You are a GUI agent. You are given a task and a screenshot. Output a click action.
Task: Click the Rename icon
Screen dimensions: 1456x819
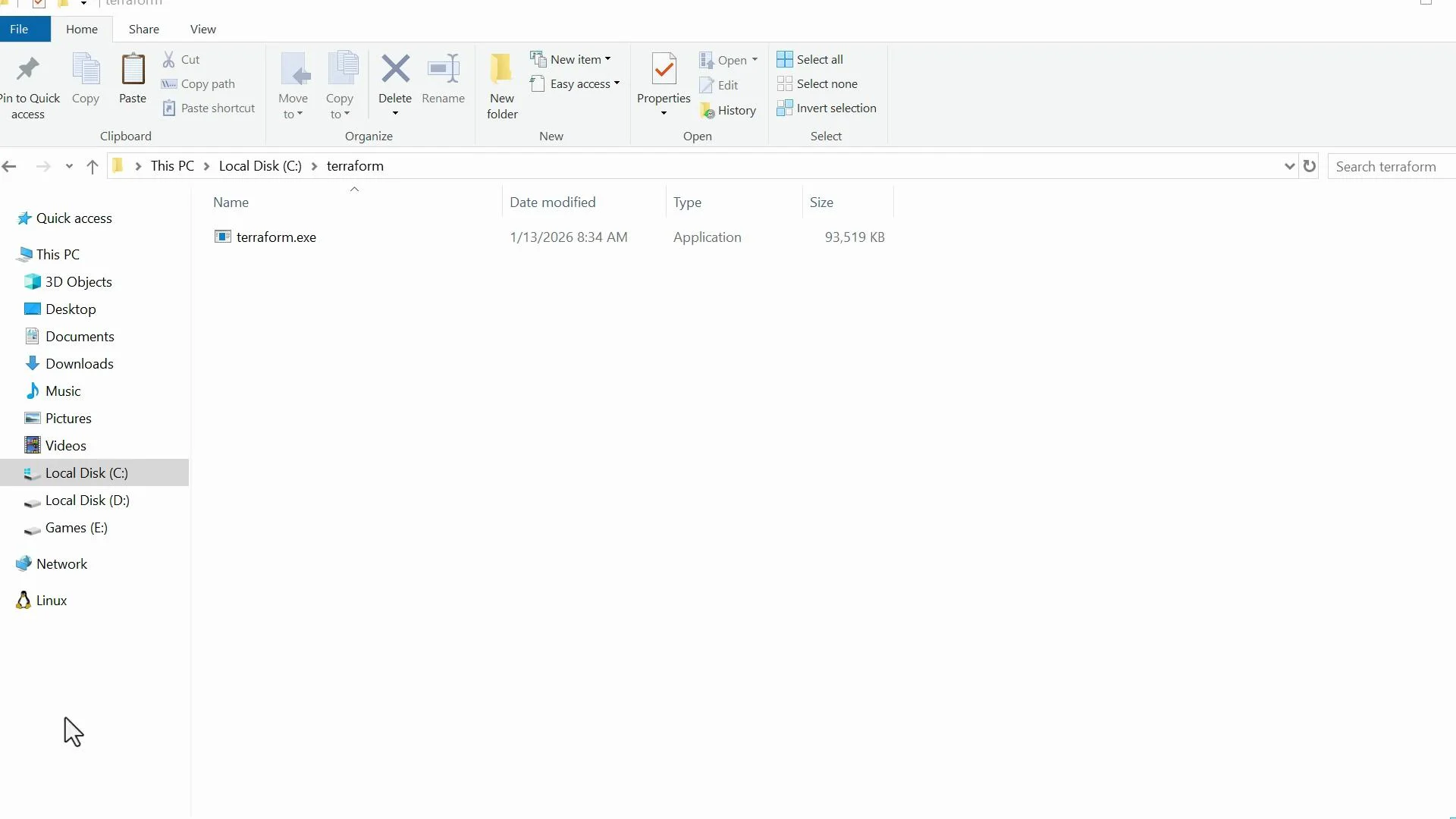[444, 69]
